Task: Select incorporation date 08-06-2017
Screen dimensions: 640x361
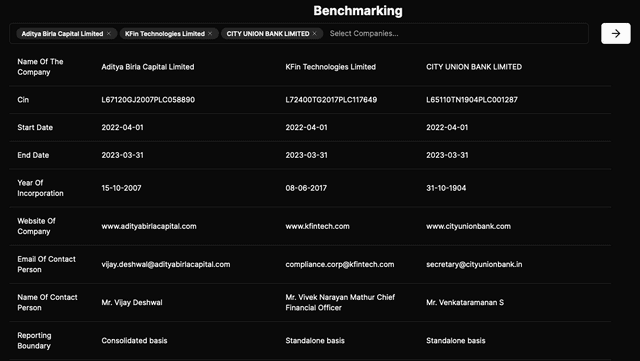Action: click(x=306, y=188)
